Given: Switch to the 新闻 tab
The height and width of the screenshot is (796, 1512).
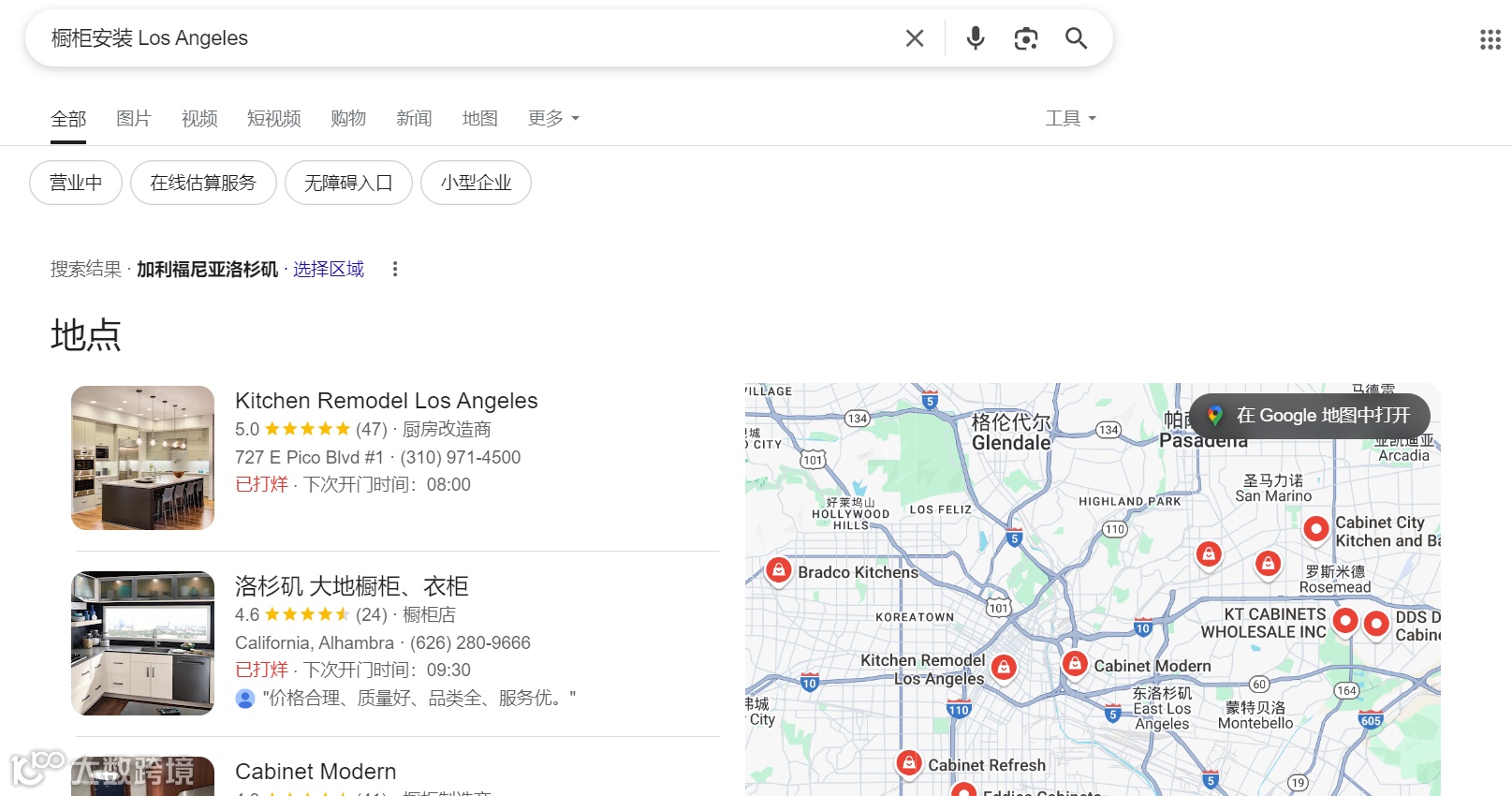Looking at the screenshot, I should [414, 119].
